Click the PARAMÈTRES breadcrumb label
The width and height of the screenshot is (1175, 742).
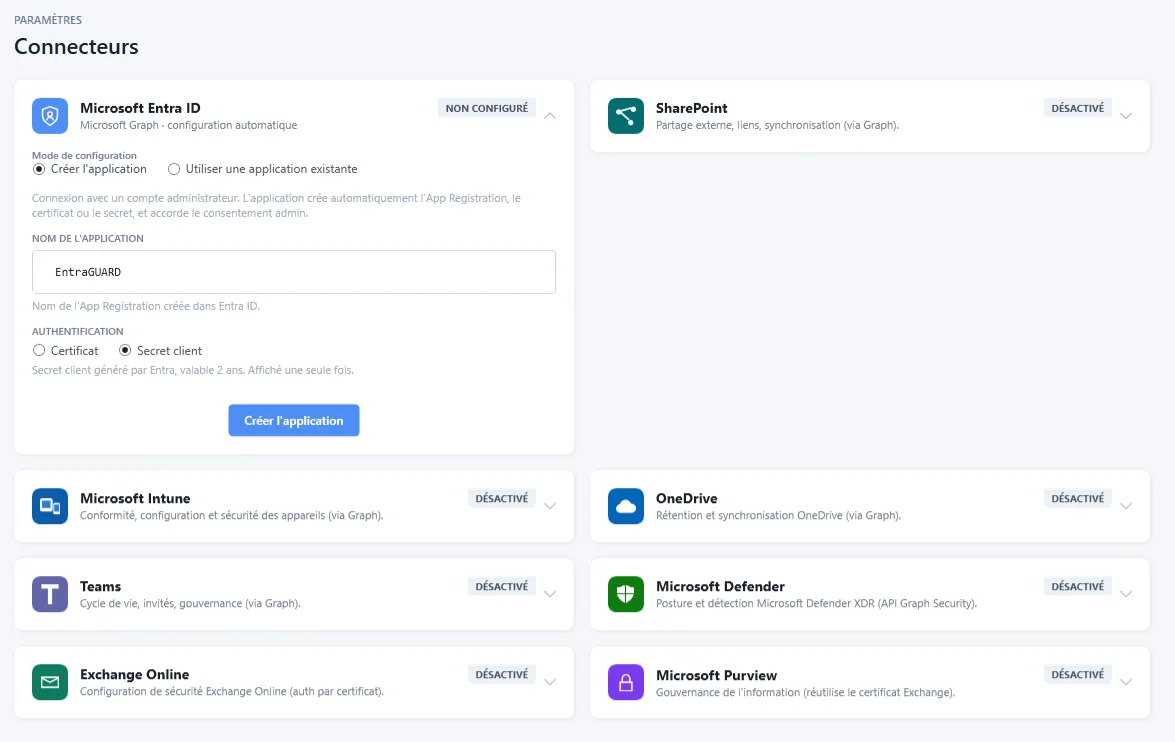48,20
